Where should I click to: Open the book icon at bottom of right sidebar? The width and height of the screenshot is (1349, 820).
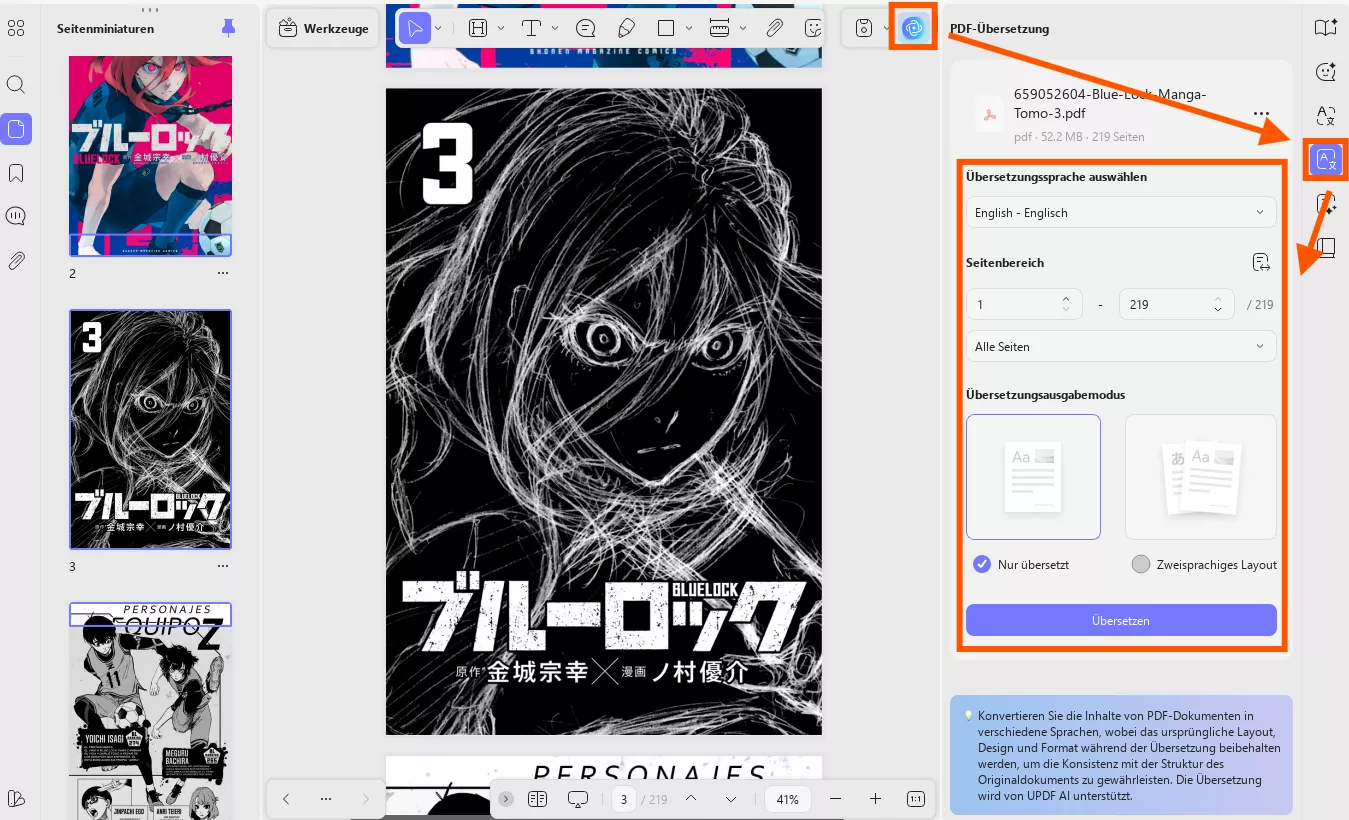tap(1326, 246)
